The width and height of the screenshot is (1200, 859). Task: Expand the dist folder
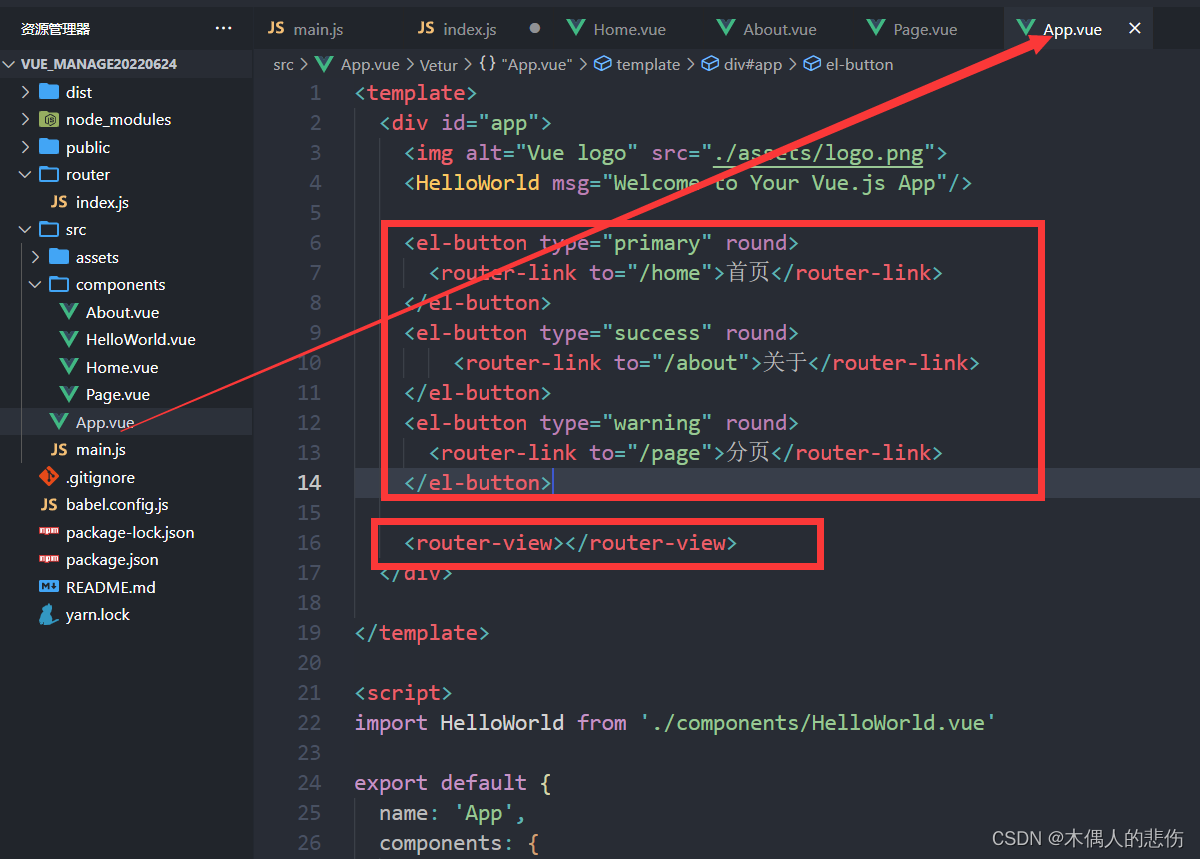pyautogui.click(x=26, y=92)
